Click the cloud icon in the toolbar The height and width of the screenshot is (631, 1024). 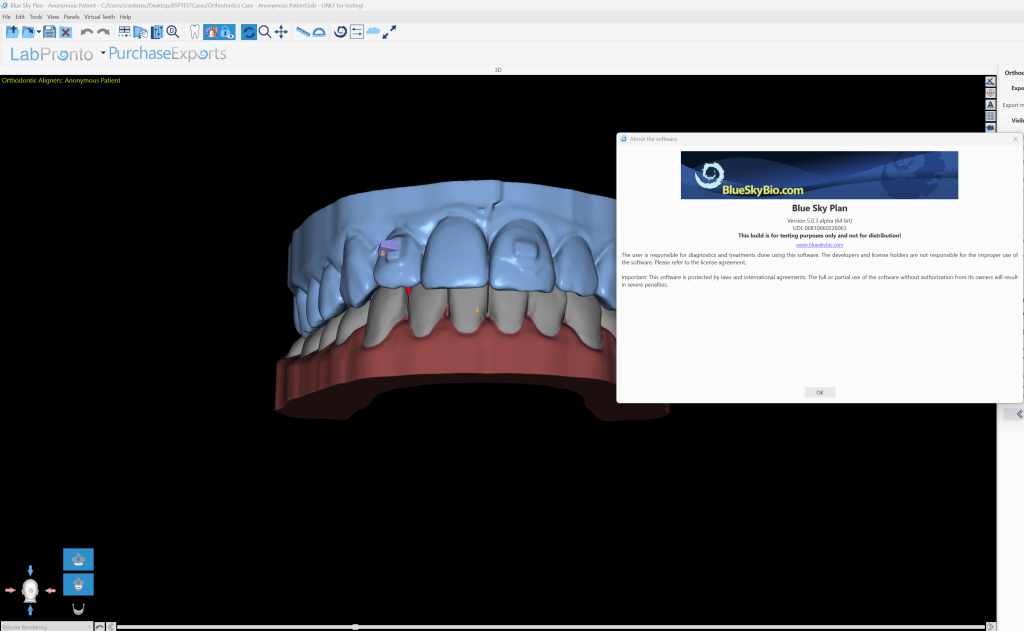click(x=373, y=31)
